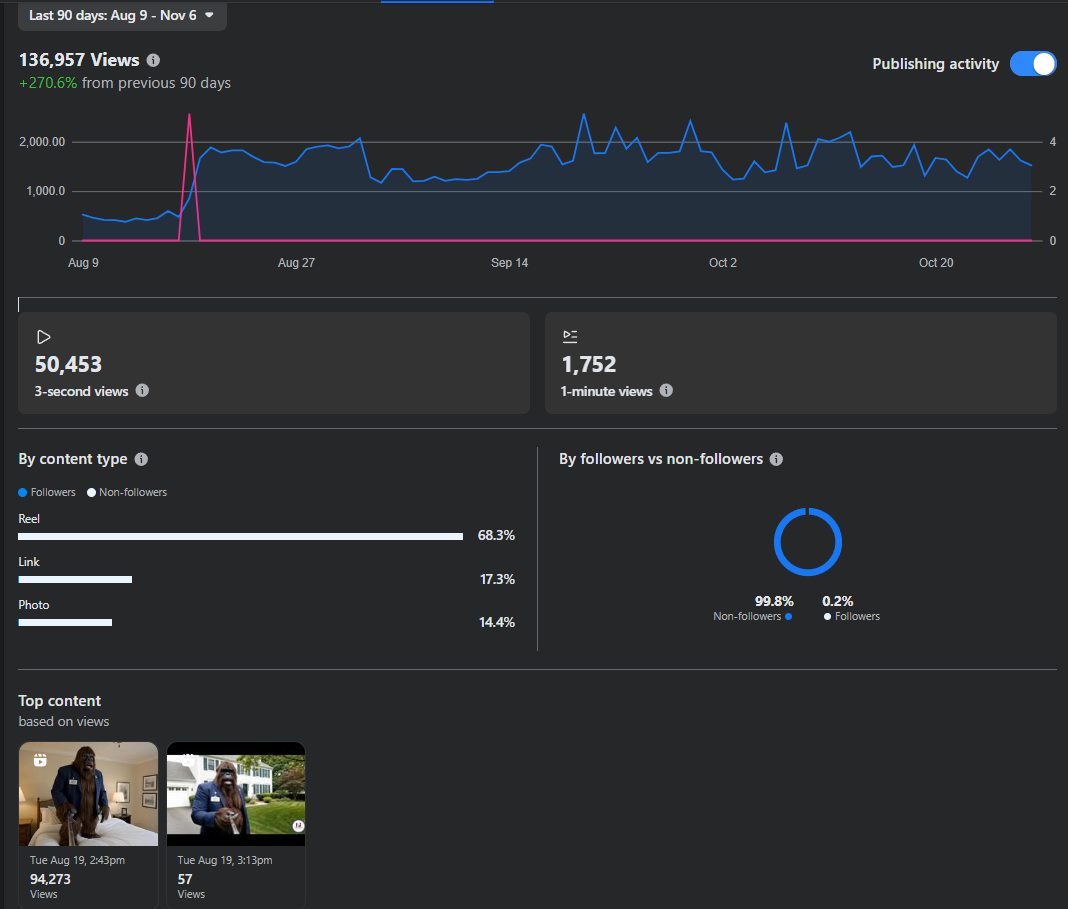The width and height of the screenshot is (1068, 909).
Task: Click the 1-minute views card
Action: coord(800,363)
